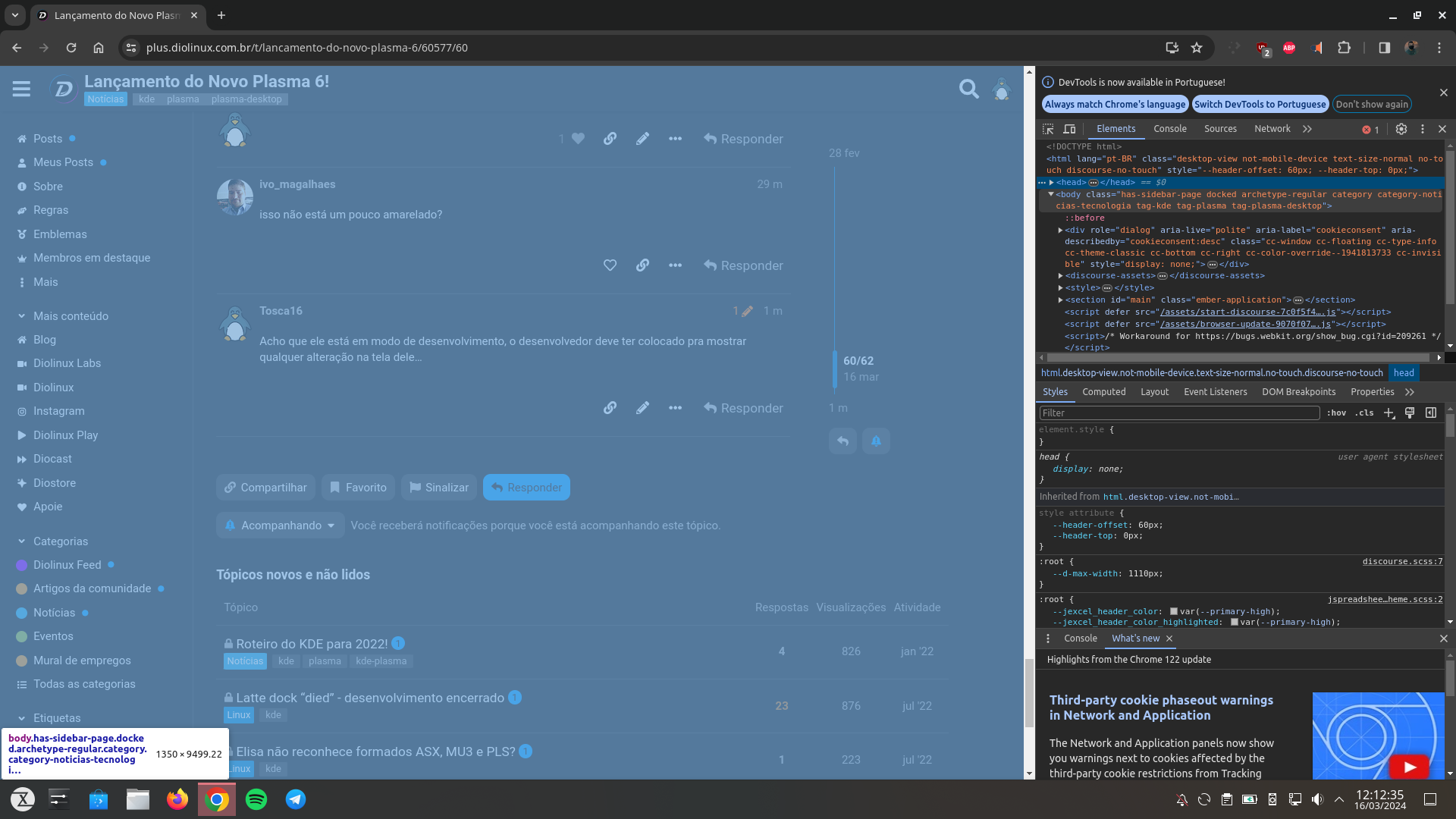Switch to the Network tab
Image resolution: width=1456 pixels, height=819 pixels.
pyautogui.click(x=1272, y=129)
